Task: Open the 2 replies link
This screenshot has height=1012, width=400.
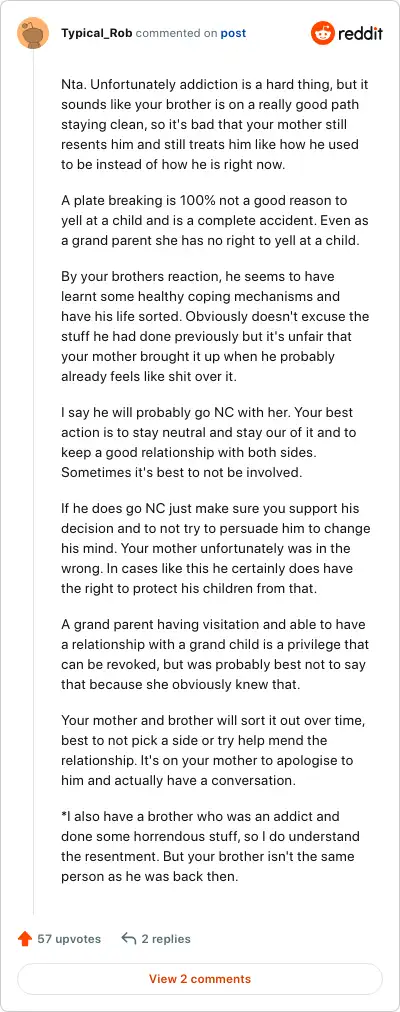Action: tap(166, 938)
